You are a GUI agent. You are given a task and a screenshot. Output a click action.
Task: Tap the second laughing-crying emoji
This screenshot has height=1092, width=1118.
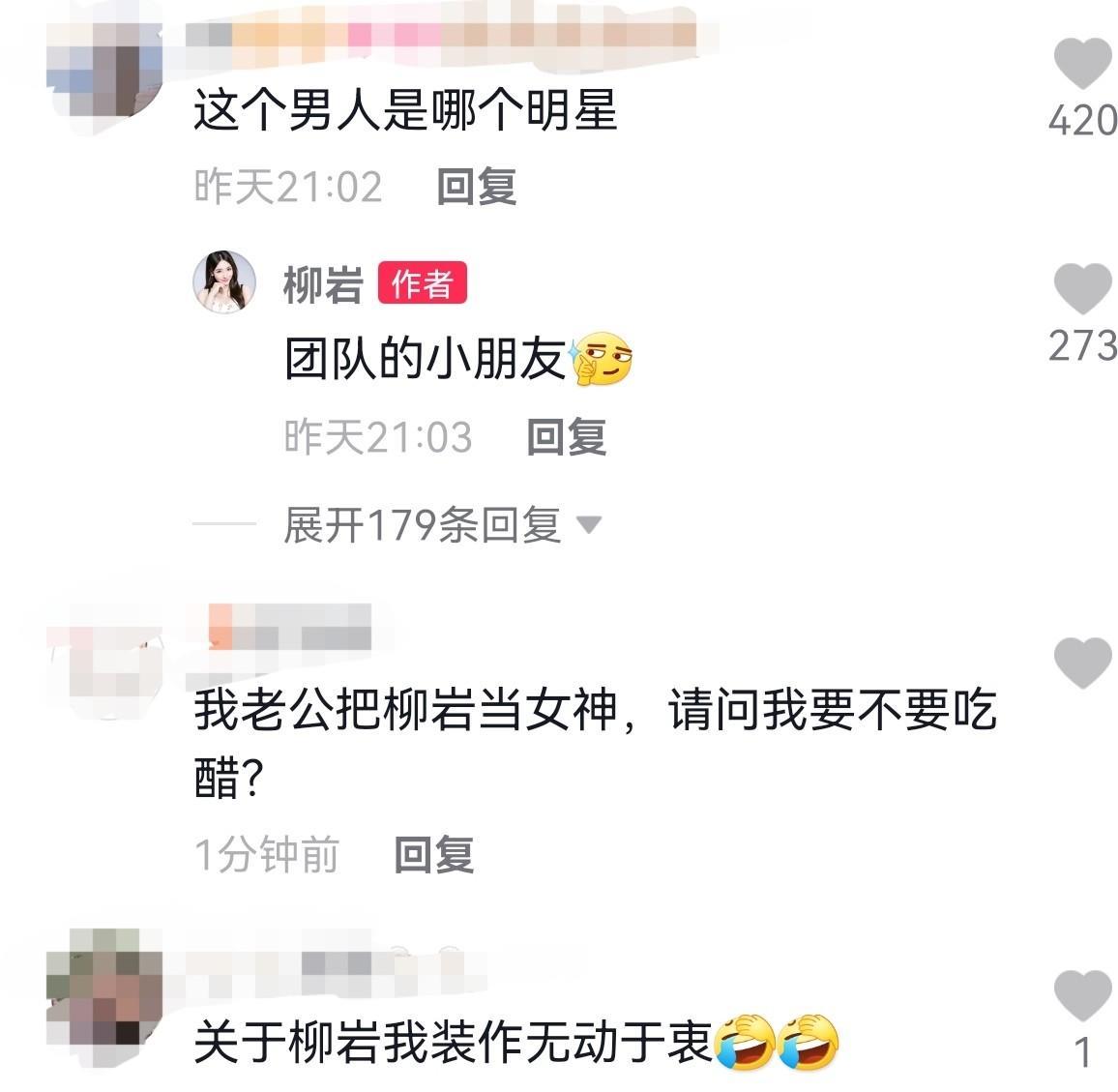click(809, 1042)
